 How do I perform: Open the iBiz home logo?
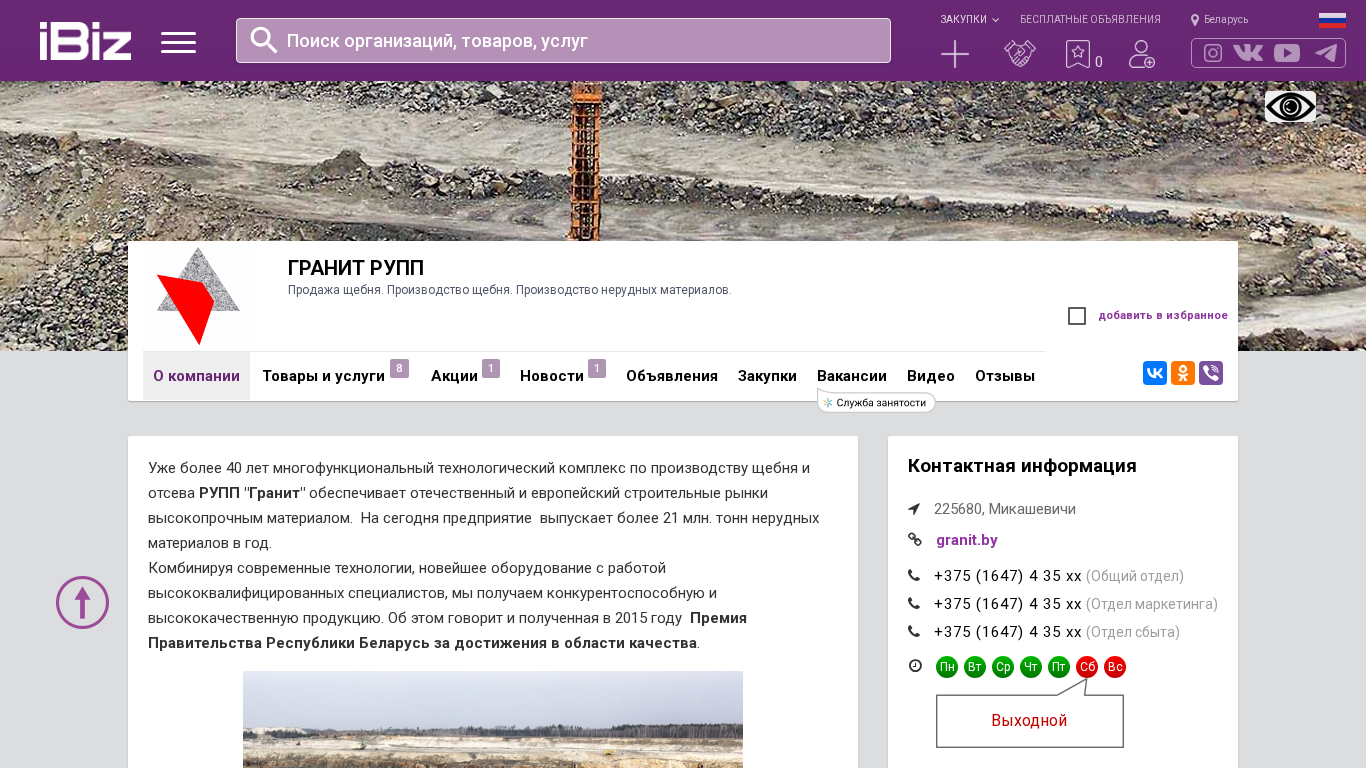click(85, 41)
